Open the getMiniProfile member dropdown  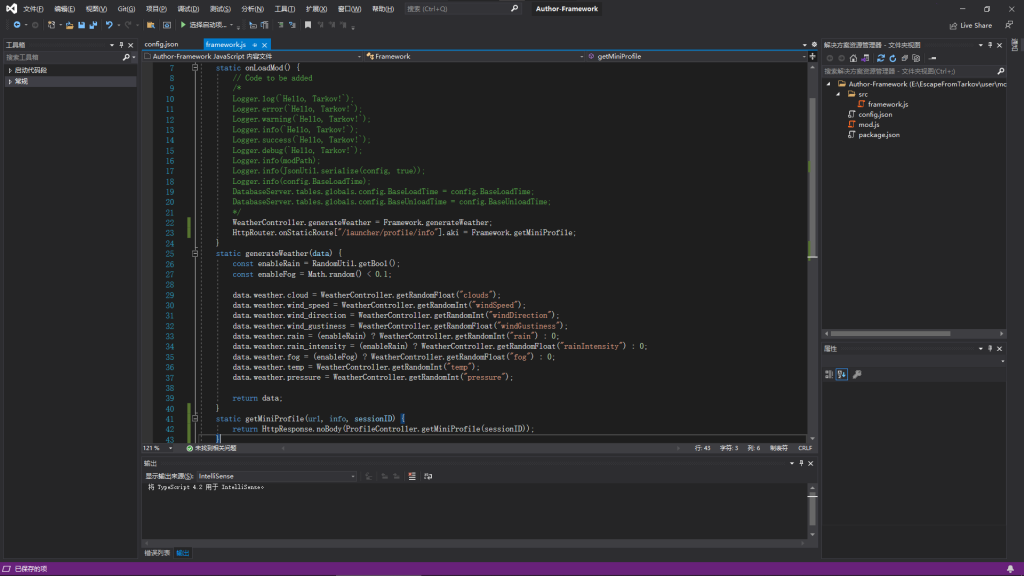697,56
